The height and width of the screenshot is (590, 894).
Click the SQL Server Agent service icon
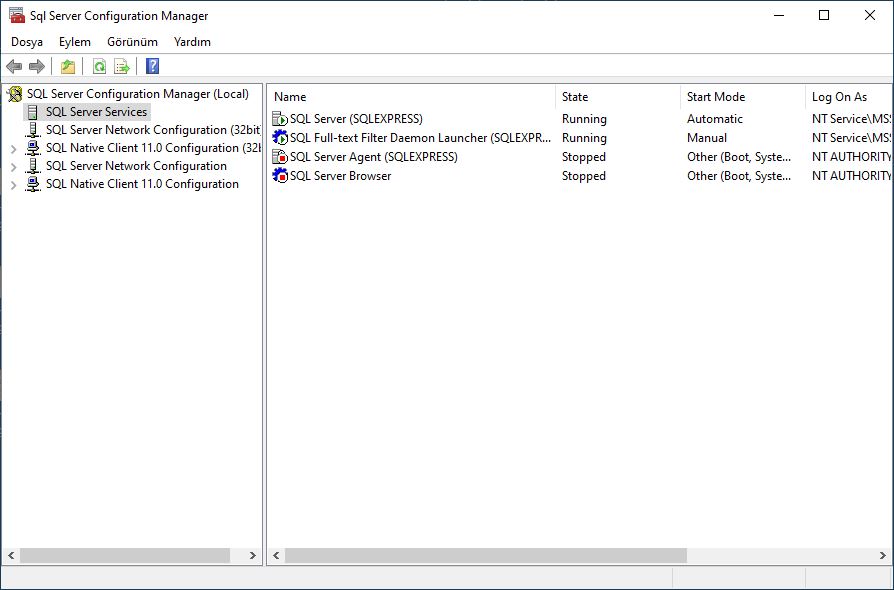coord(280,157)
